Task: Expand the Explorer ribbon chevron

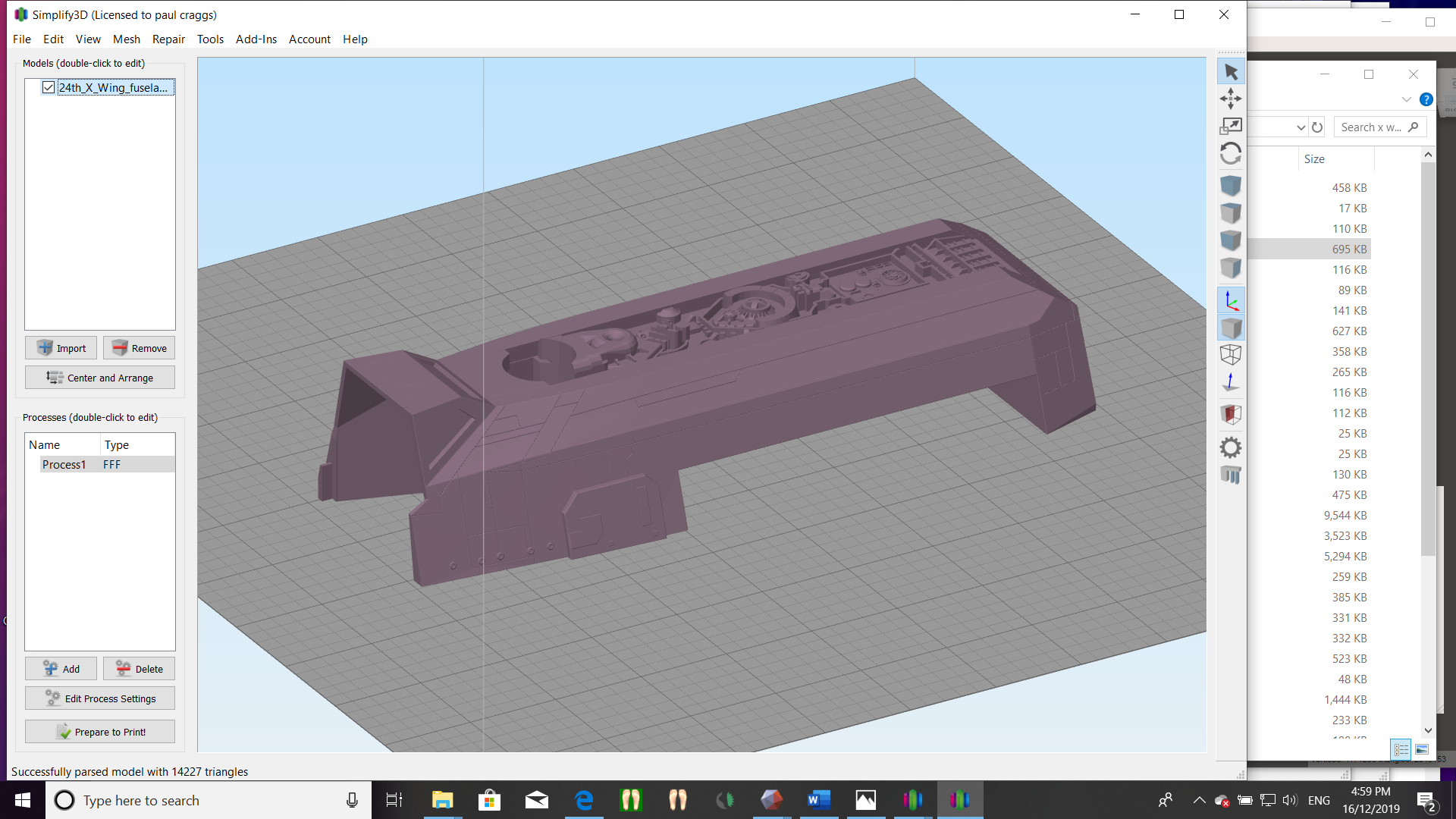Action: [1406, 99]
